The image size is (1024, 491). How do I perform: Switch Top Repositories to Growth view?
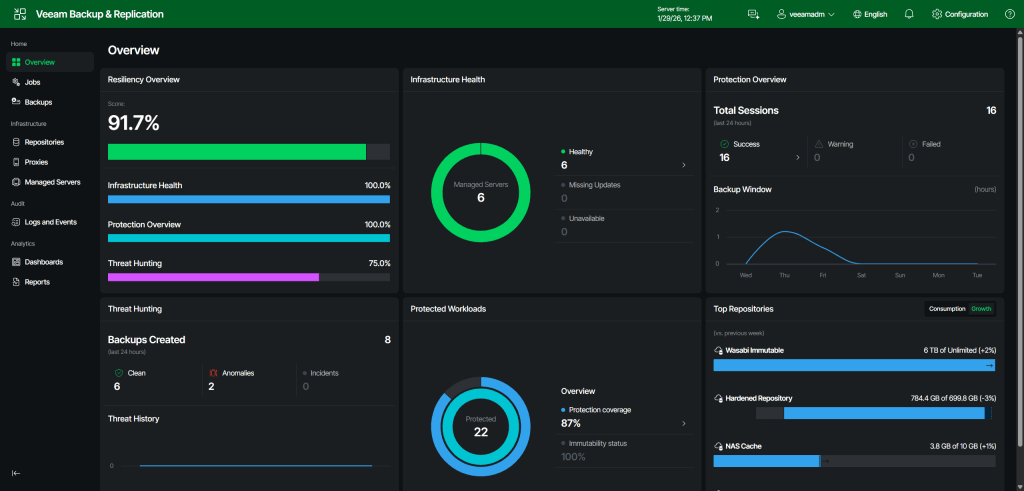982,309
